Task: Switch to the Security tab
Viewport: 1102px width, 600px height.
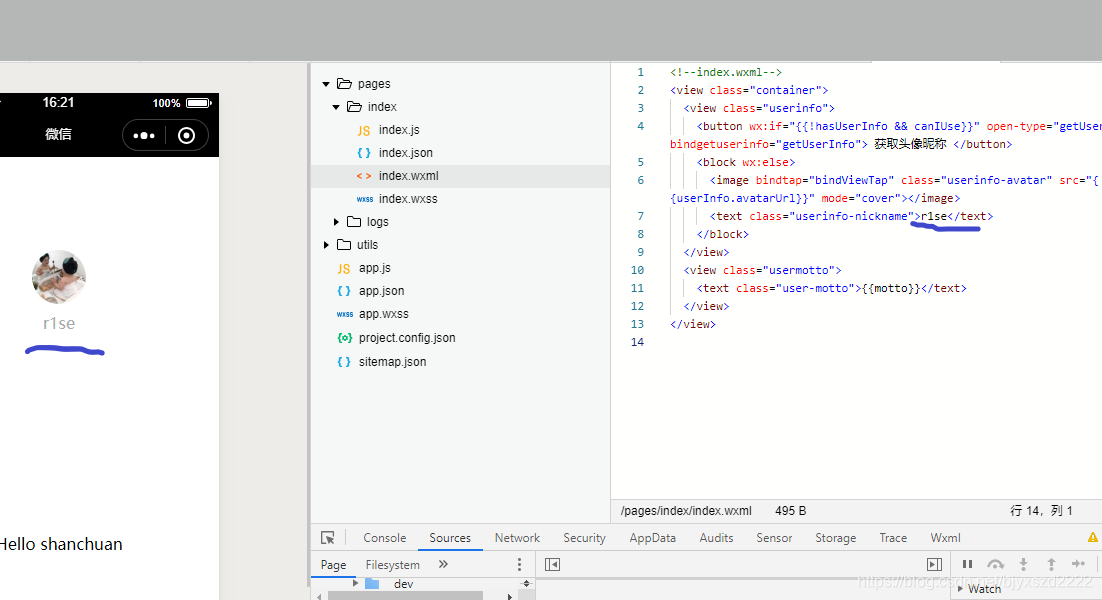Action: click(x=584, y=537)
